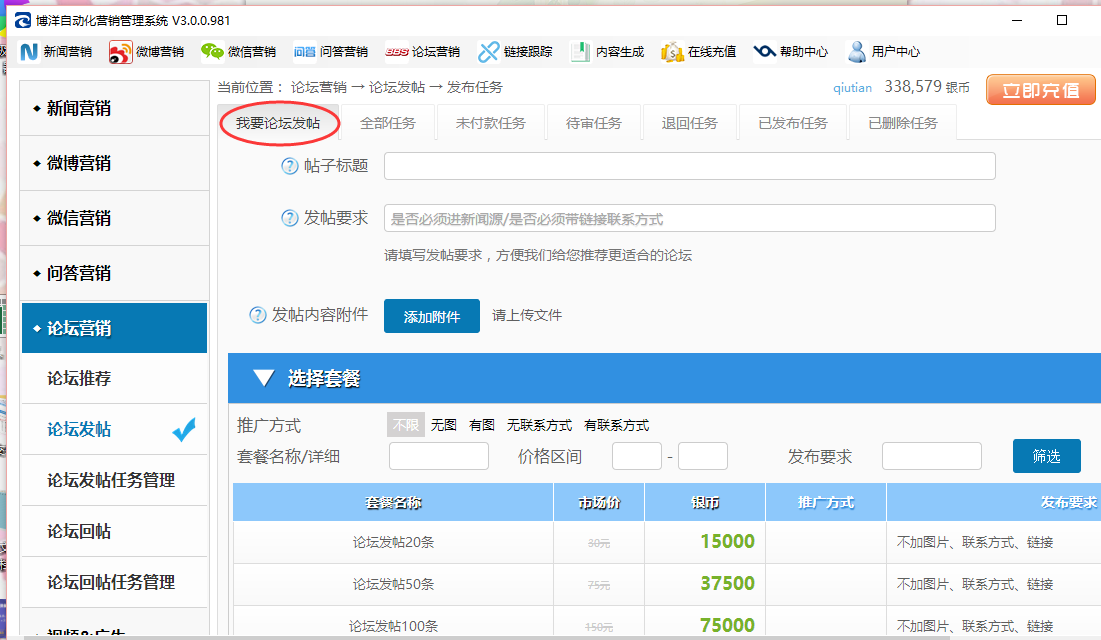Viewport: 1101px width, 640px height.
Task: Open 链接跟踪 link tracking icon
Action: coord(489,52)
